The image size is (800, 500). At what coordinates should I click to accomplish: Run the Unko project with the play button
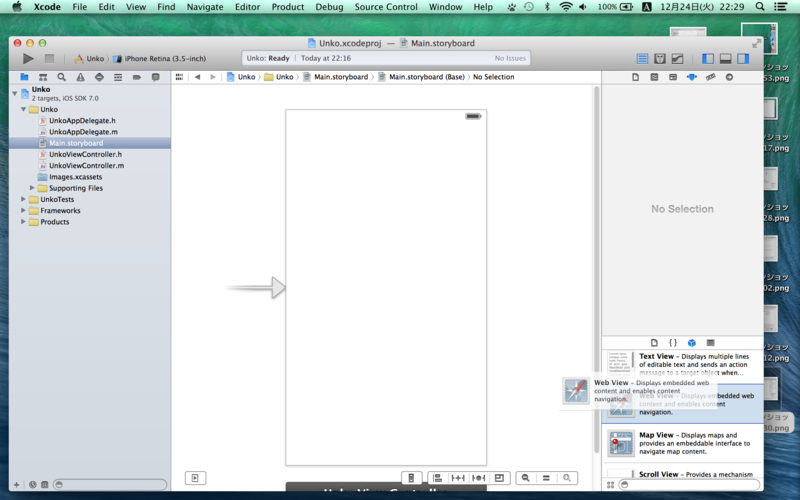[28, 59]
